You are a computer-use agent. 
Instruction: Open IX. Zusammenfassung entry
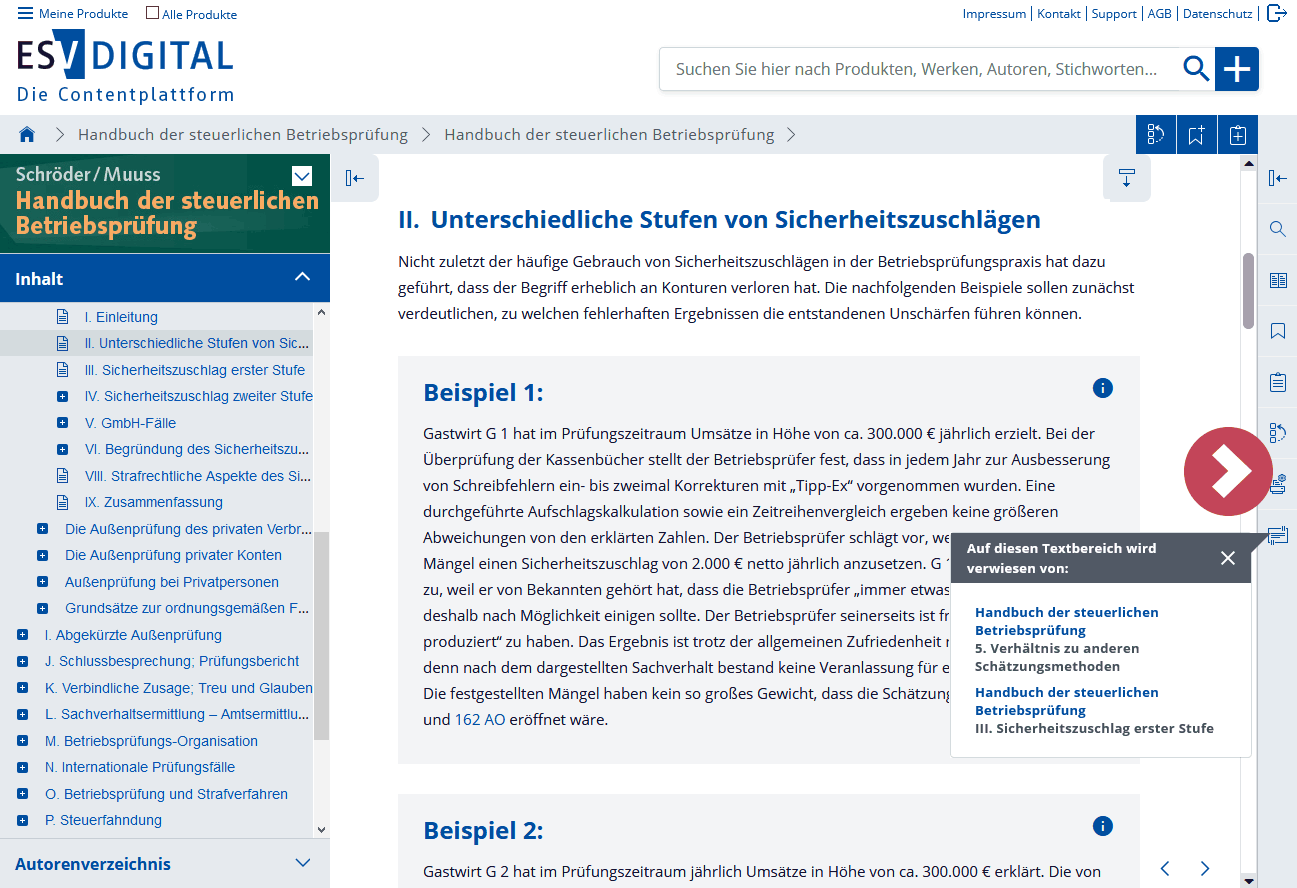click(154, 502)
